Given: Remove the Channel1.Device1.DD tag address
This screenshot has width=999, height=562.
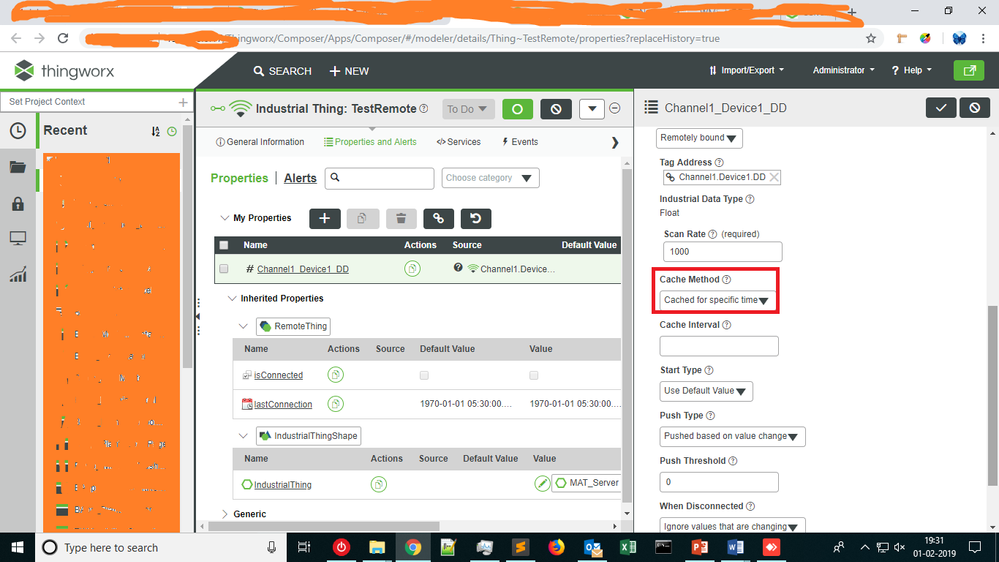Looking at the screenshot, I should coord(774,177).
